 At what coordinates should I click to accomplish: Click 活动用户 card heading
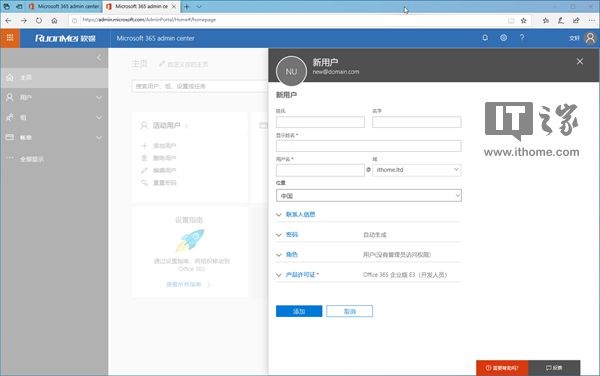click(166, 125)
